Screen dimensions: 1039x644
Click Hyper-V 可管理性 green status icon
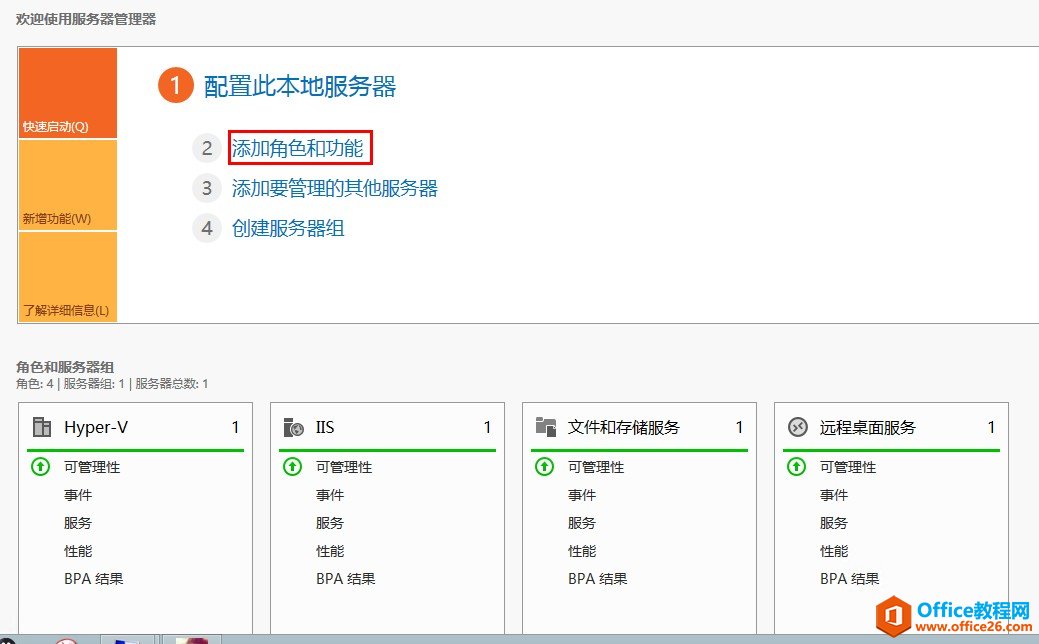coord(40,467)
